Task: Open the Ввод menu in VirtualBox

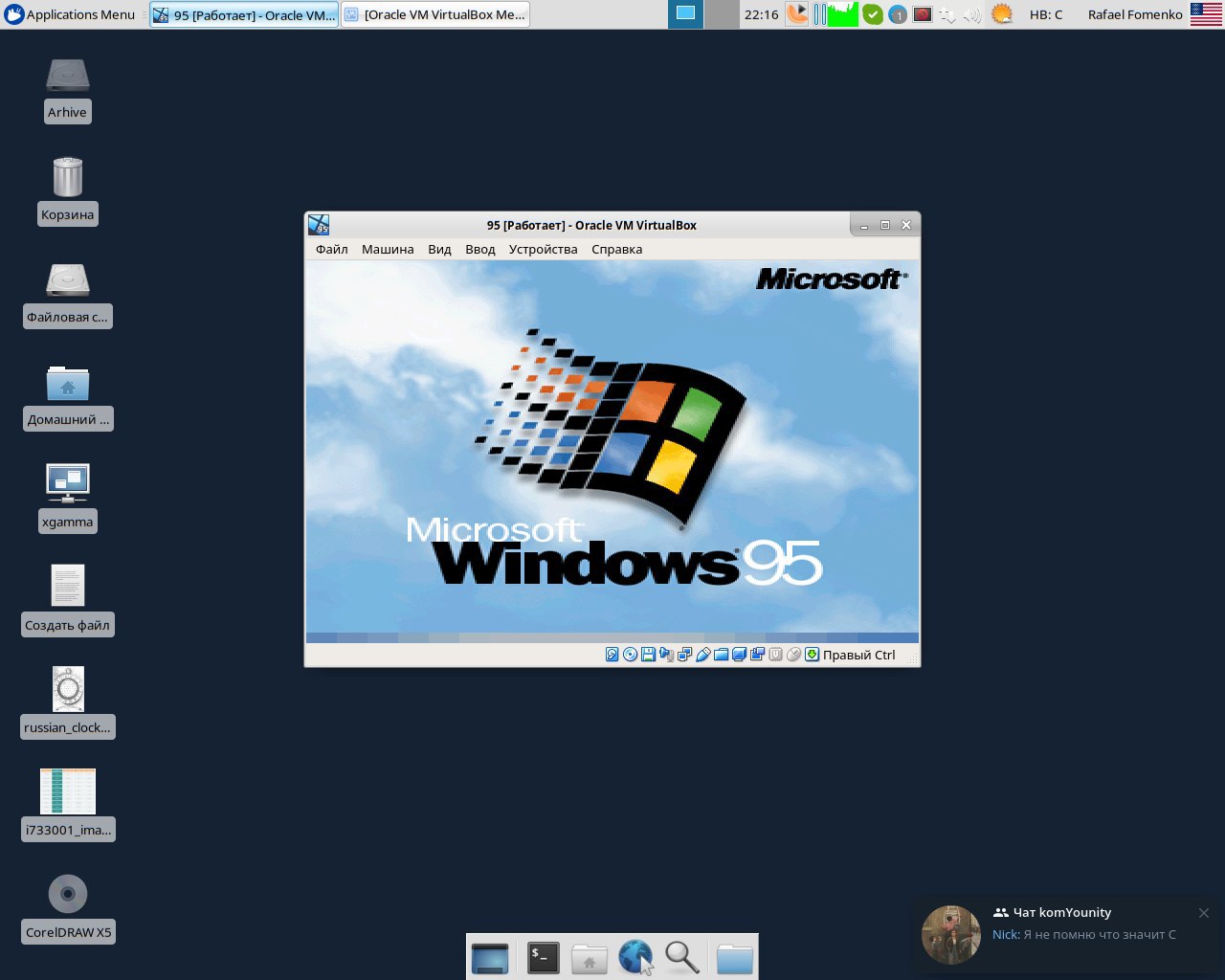Action: point(480,249)
